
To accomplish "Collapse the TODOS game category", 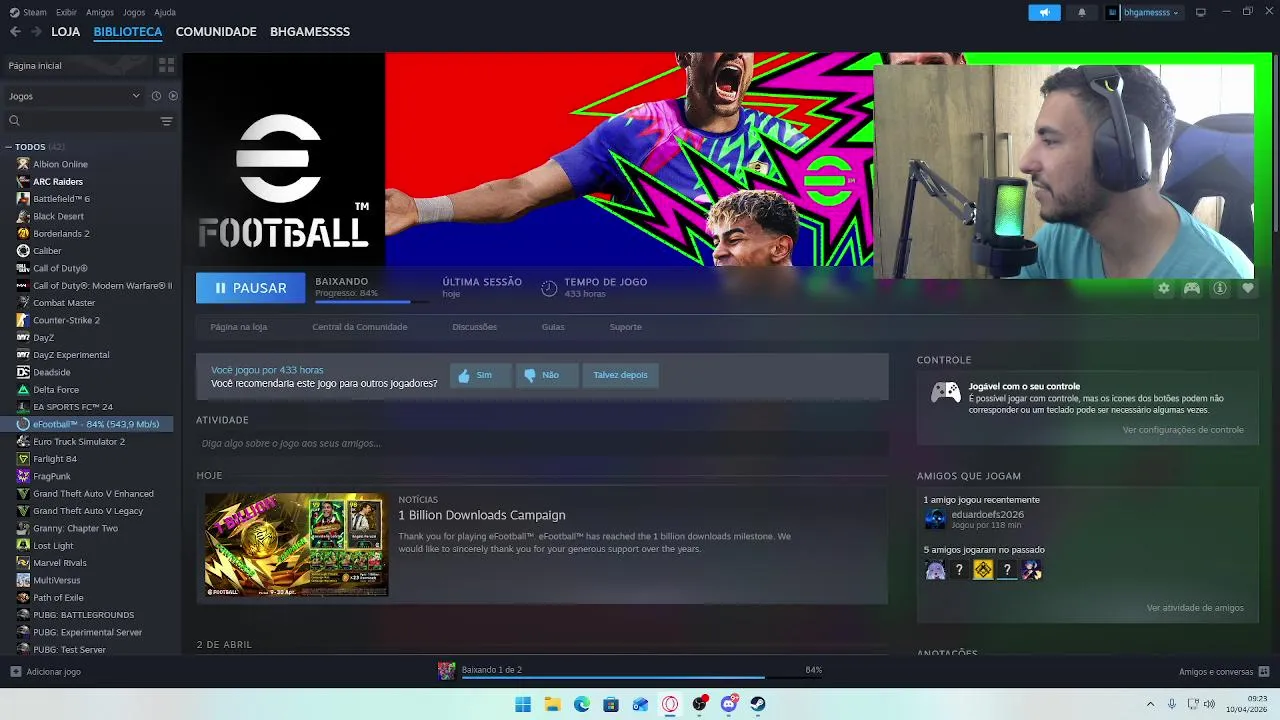I will pyautogui.click(x=9, y=147).
